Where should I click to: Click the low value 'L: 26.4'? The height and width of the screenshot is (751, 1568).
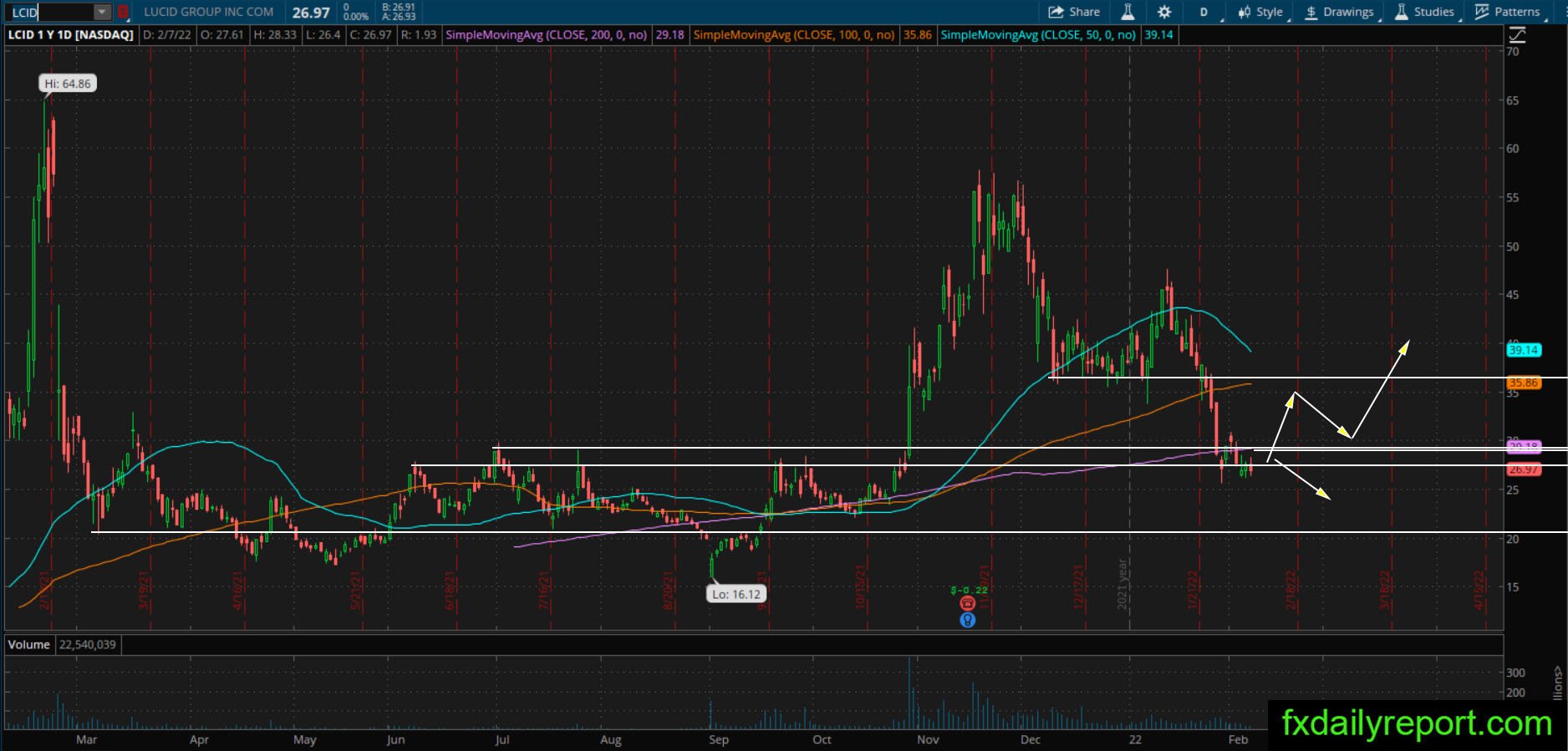(323, 35)
